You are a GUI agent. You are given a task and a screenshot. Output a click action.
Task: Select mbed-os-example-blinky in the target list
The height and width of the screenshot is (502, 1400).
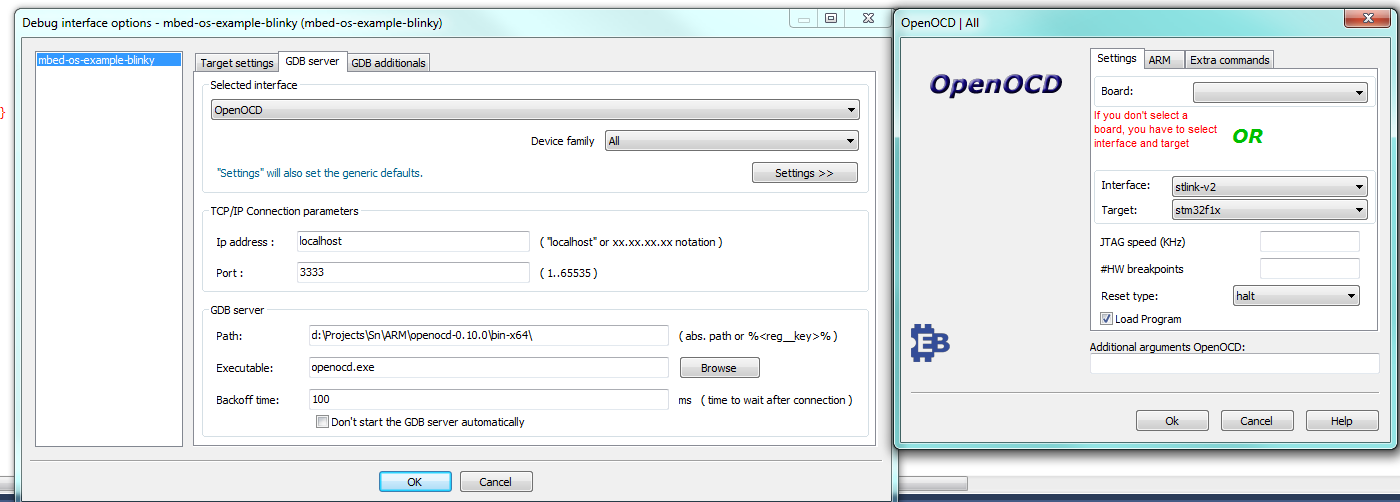click(108, 60)
